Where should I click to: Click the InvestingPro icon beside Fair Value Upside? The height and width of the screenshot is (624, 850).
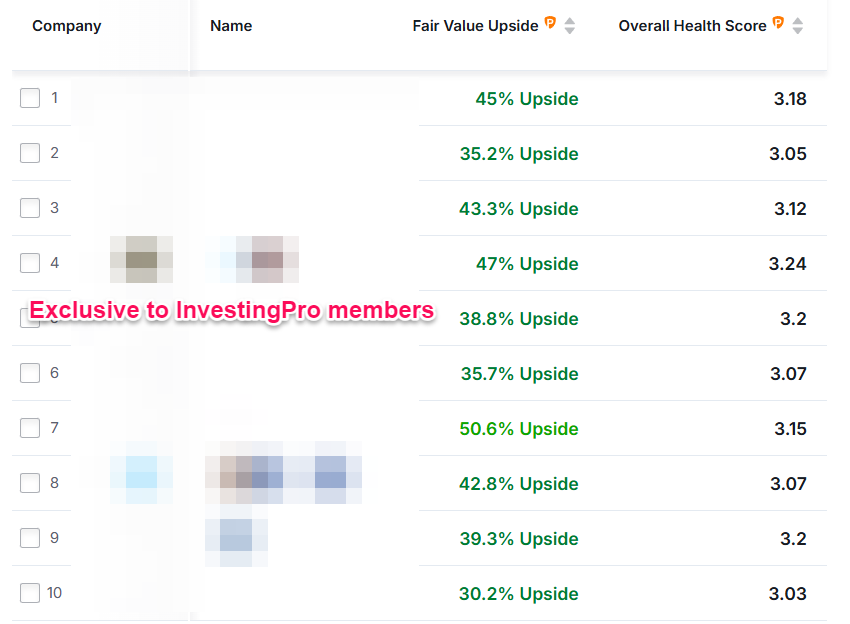pyautogui.click(x=550, y=23)
